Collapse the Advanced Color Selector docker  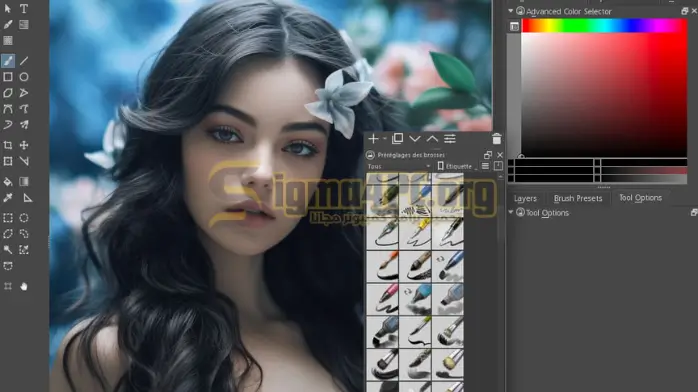(511, 11)
